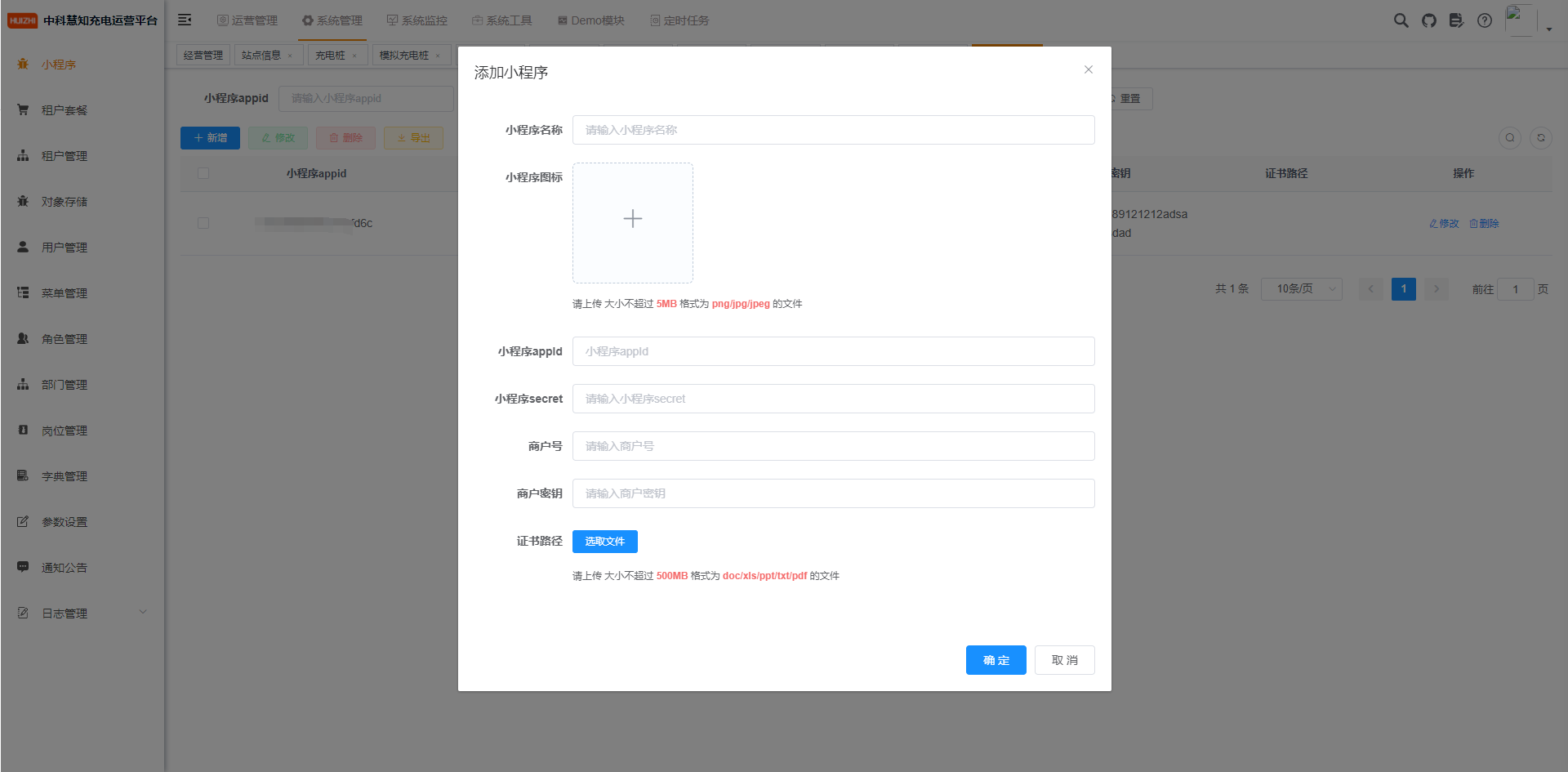Image resolution: width=1568 pixels, height=772 pixels.
Task: Click the 重置 reset button
Action: (x=1130, y=99)
